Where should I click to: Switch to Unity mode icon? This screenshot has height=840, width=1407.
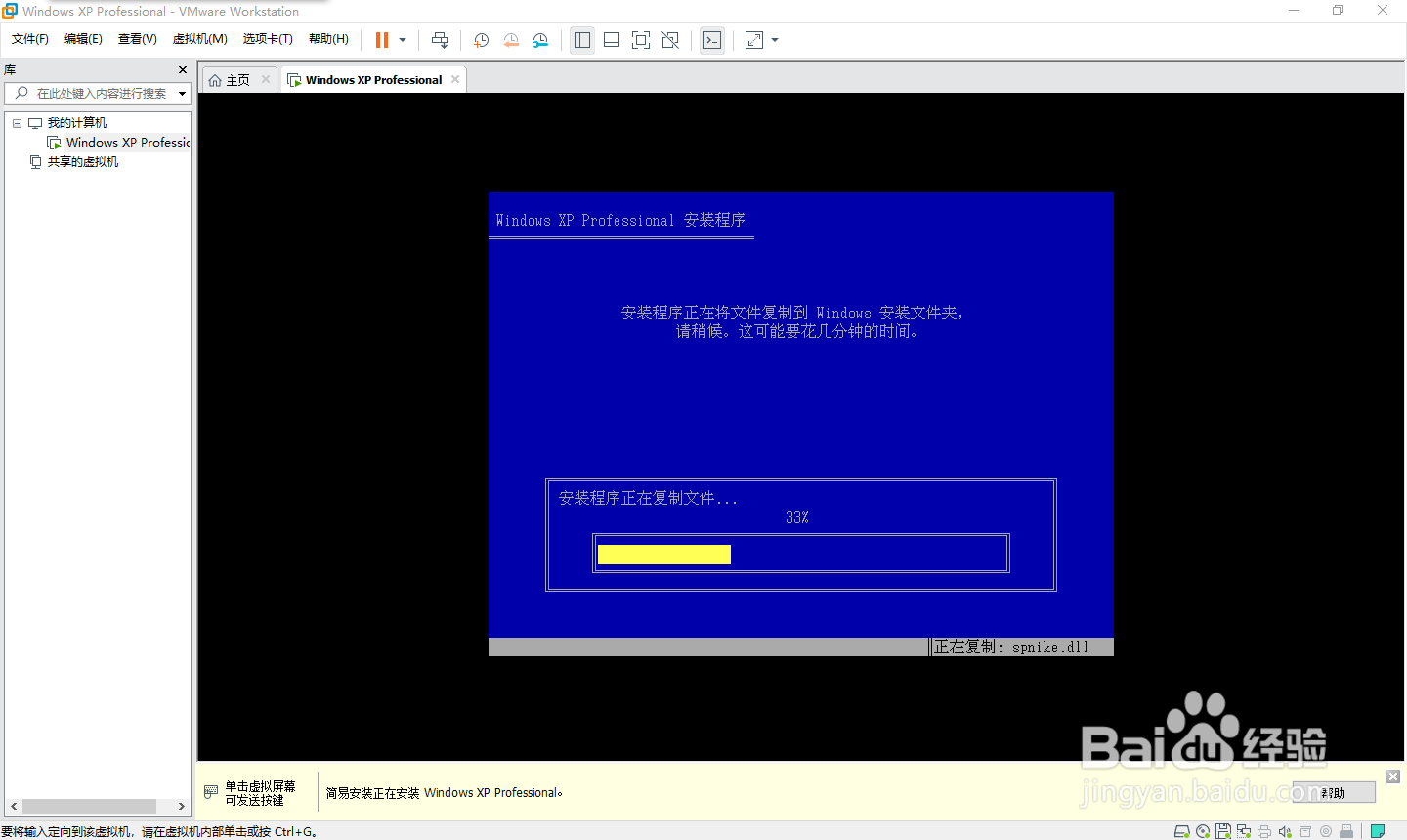670,40
